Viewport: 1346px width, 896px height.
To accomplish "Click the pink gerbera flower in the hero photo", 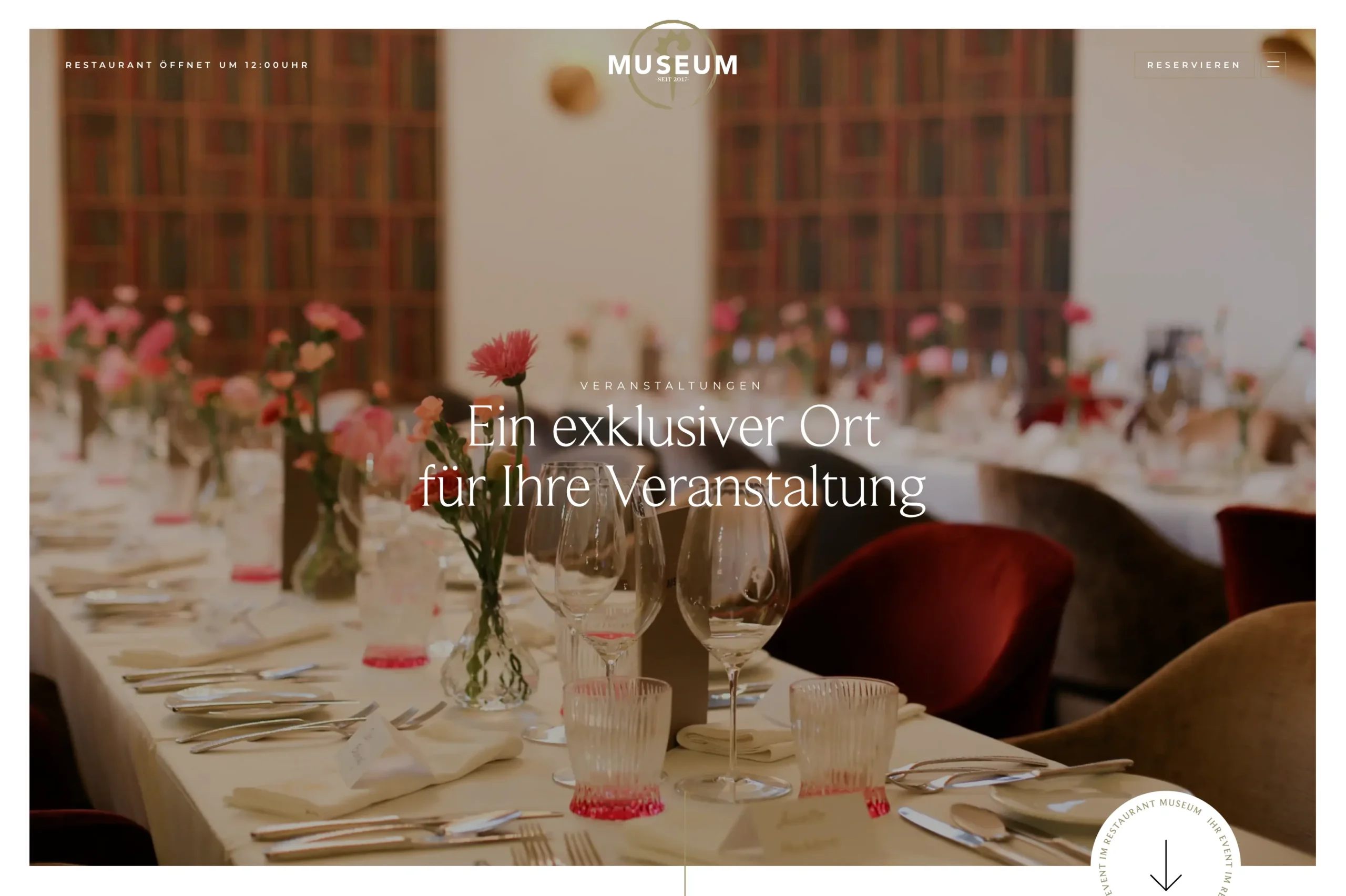I will 503,356.
